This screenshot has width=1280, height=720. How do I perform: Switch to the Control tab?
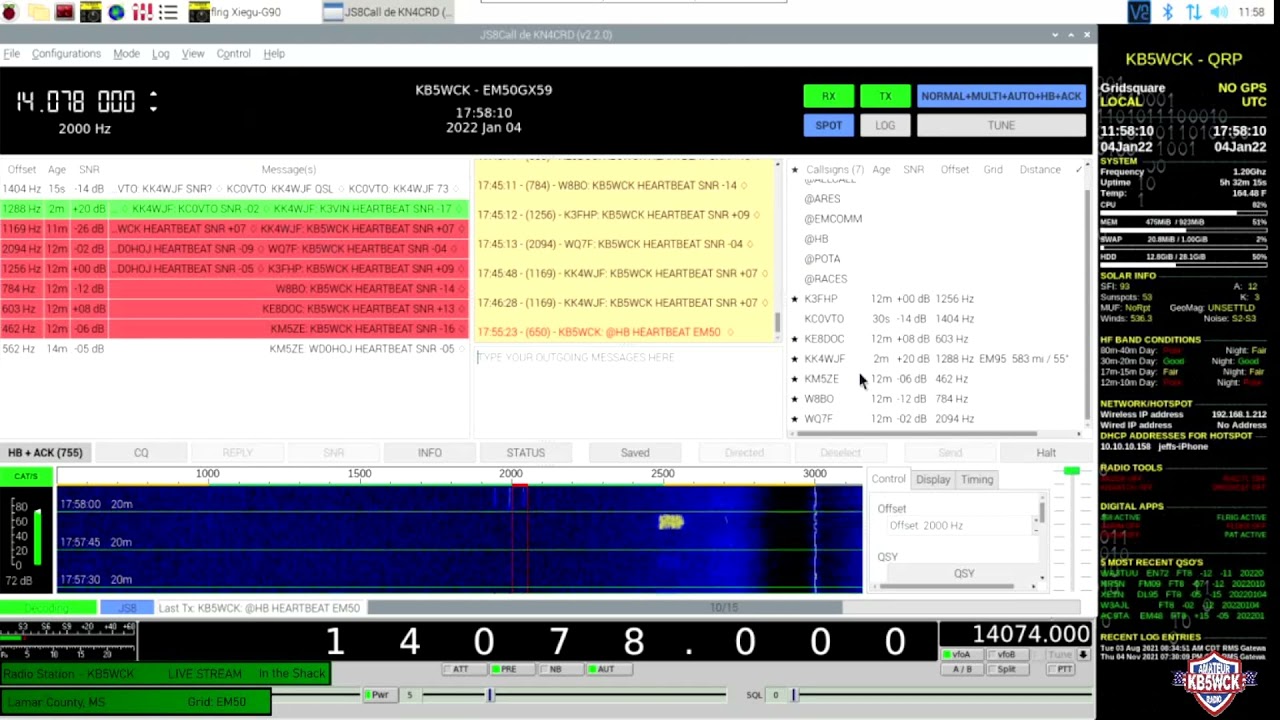point(888,479)
